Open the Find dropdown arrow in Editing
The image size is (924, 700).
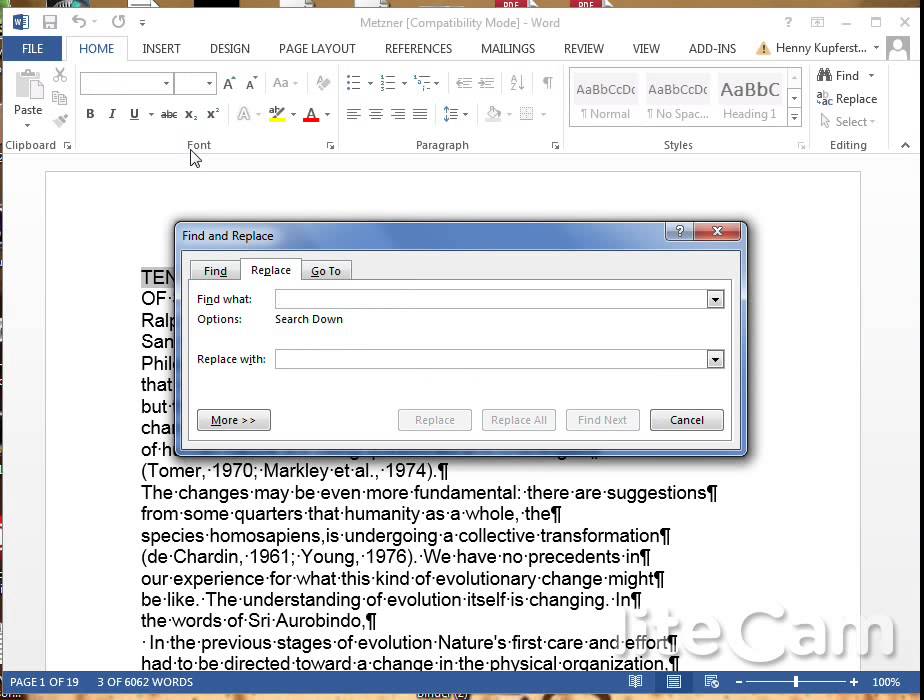click(x=871, y=75)
